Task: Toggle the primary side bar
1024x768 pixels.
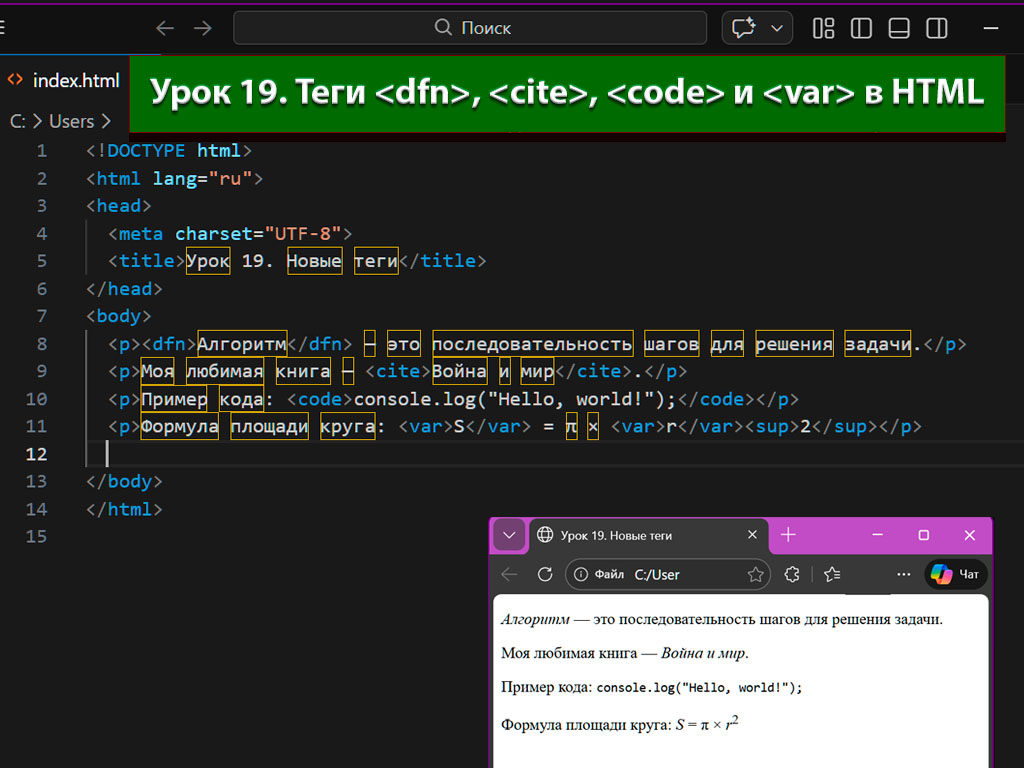Action: click(x=861, y=28)
